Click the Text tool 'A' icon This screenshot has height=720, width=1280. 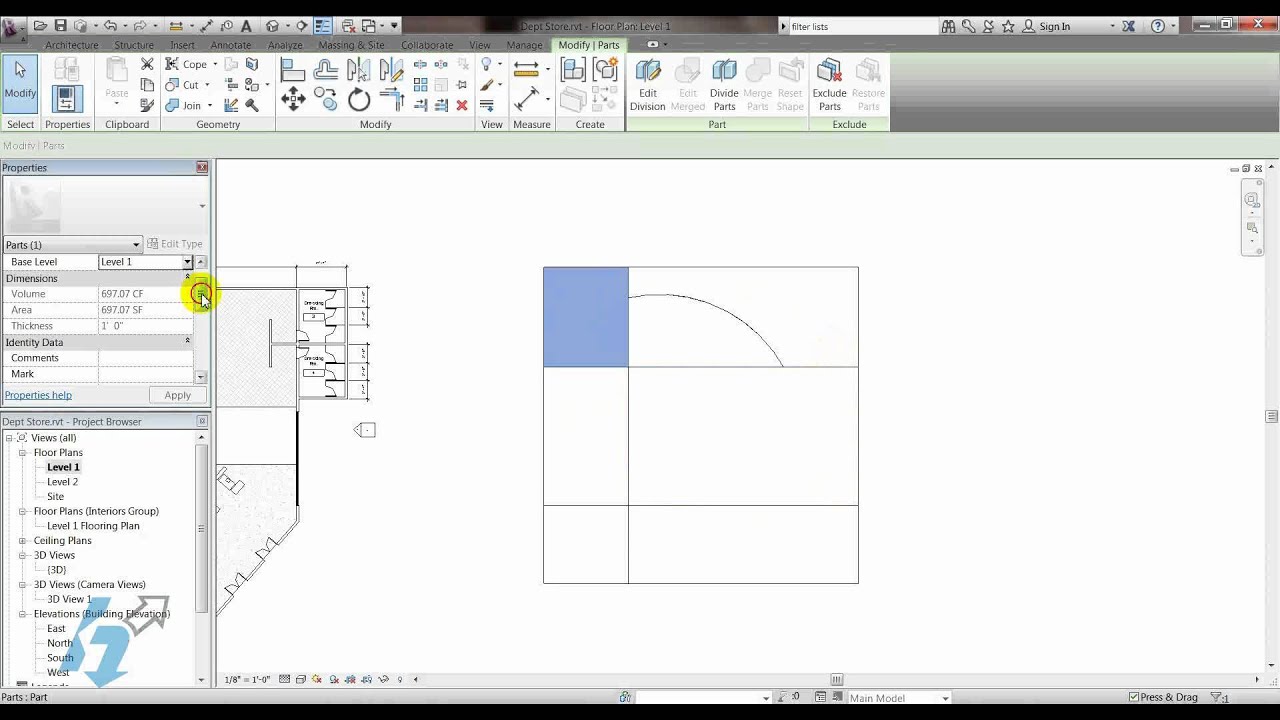click(x=246, y=26)
